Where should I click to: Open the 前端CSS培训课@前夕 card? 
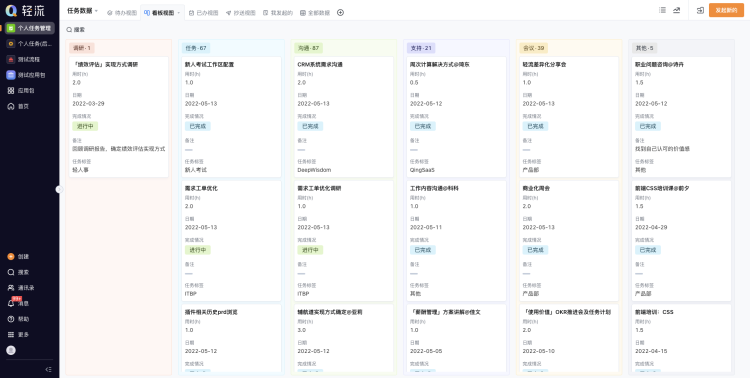(x=682, y=241)
